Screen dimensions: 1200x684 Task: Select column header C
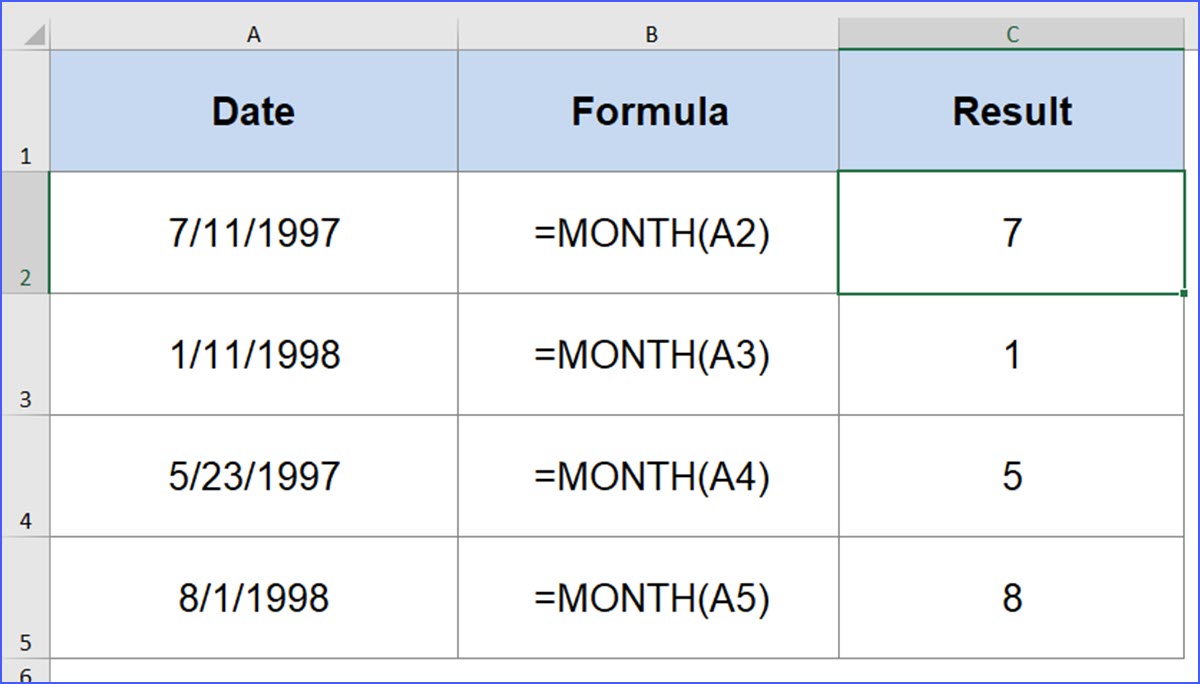tap(1012, 33)
